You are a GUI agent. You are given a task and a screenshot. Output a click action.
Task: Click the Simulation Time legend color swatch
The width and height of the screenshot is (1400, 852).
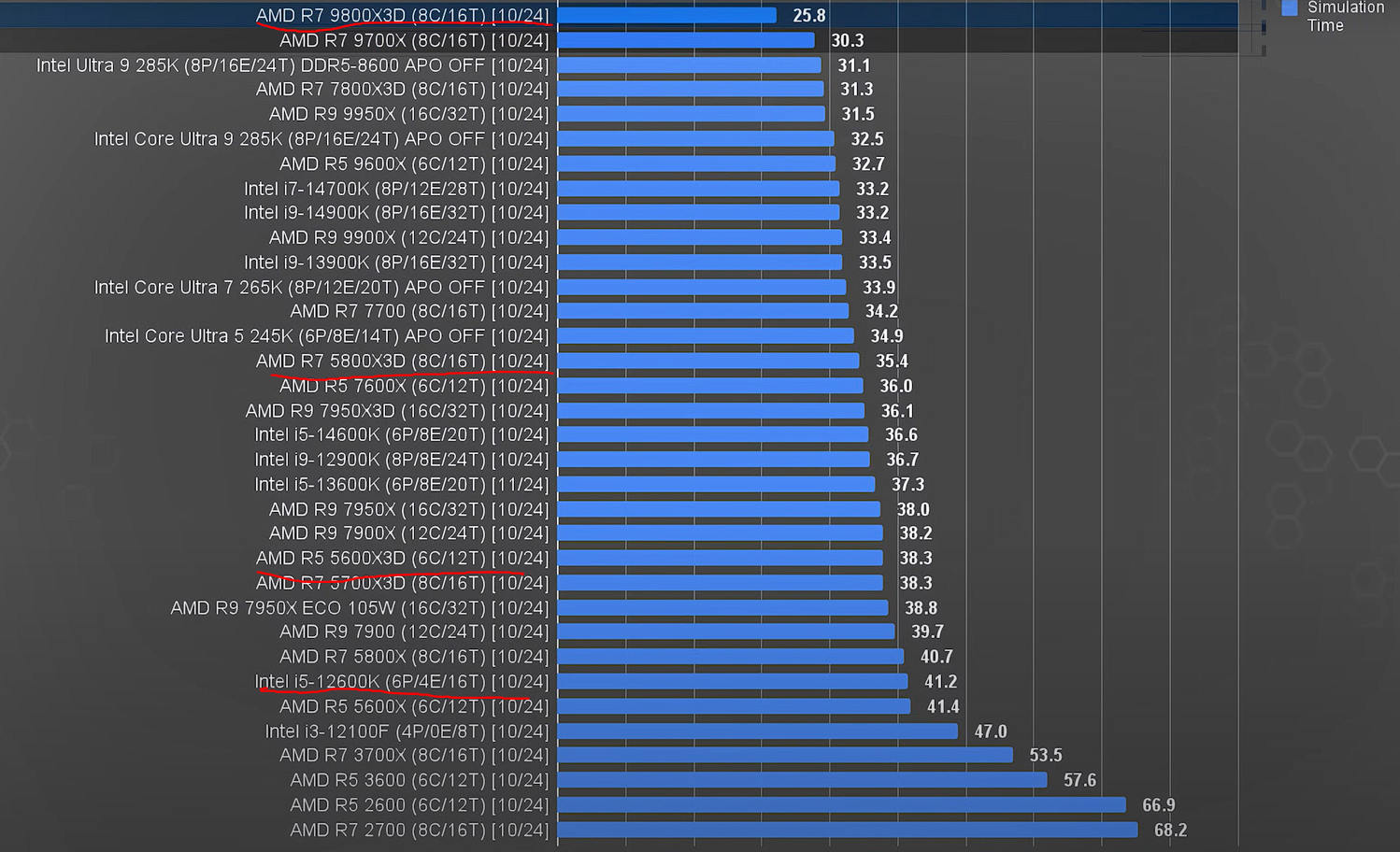[x=1289, y=7]
